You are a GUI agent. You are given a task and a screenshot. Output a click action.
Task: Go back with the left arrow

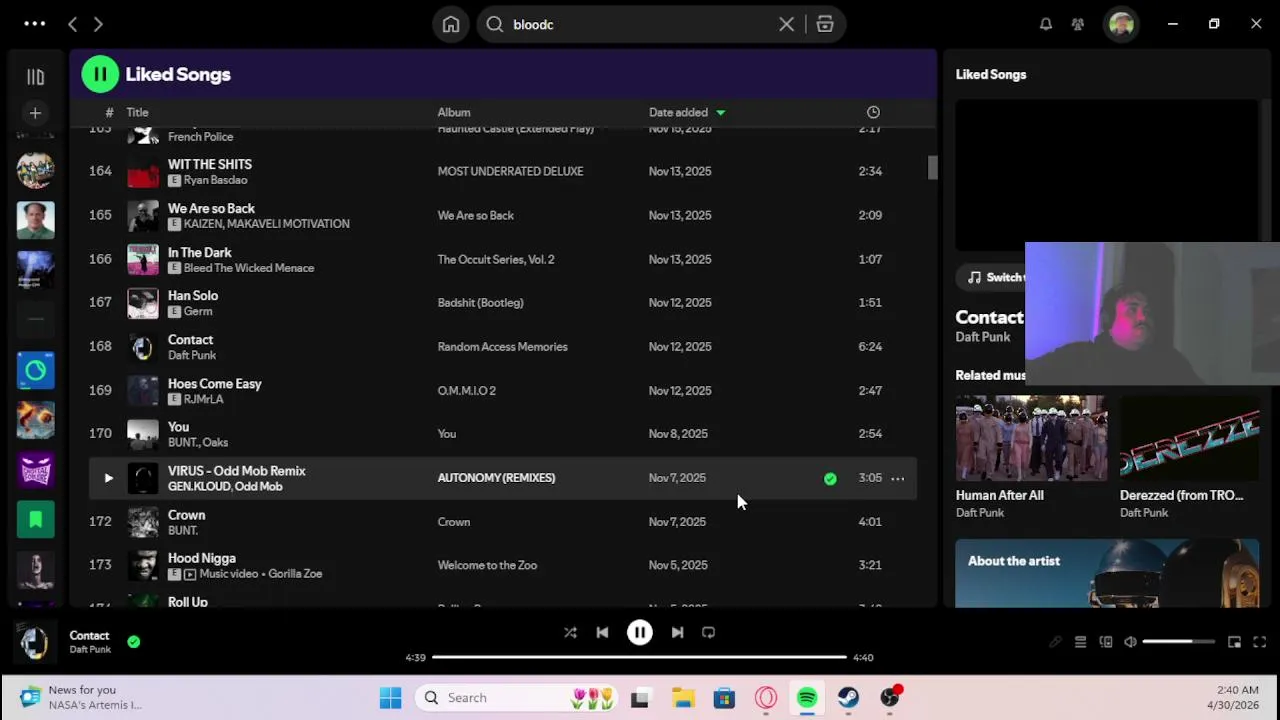pos(73,24)
